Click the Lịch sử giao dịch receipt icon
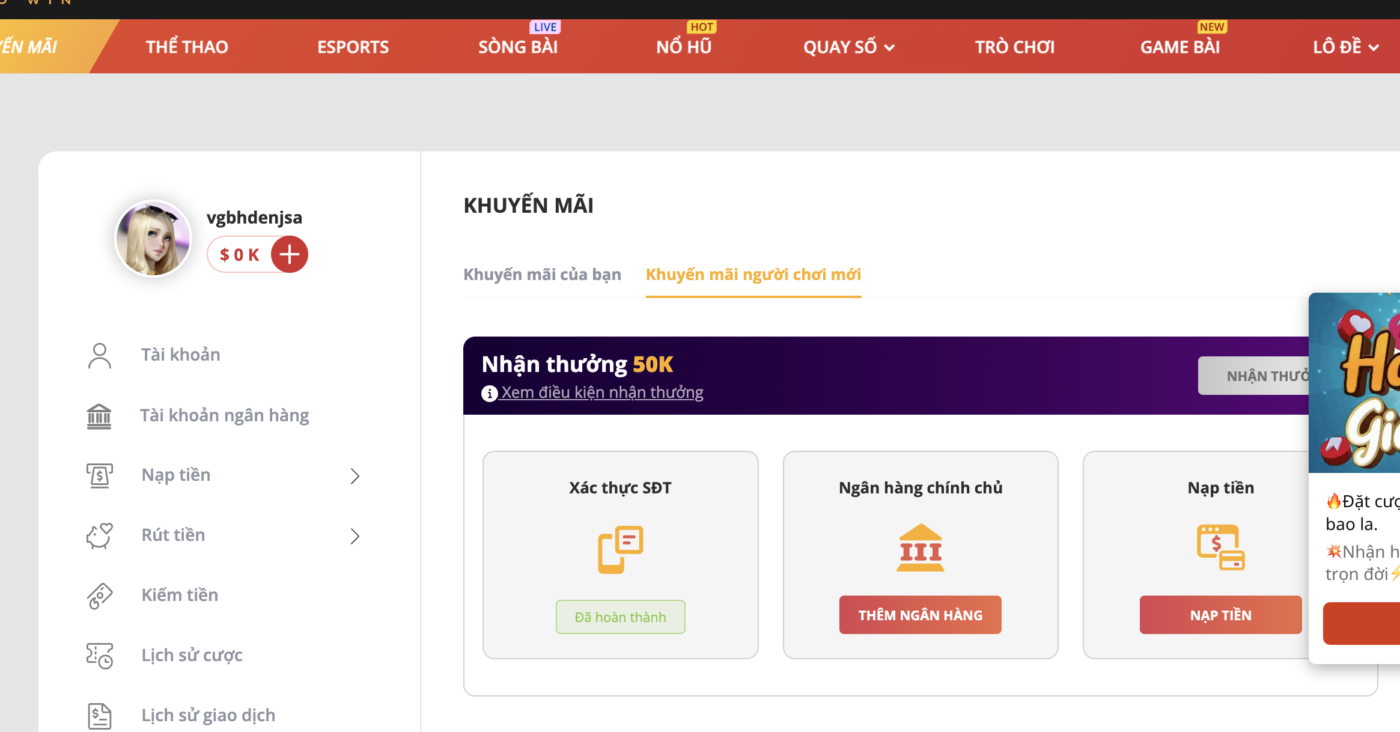This screenshot has width=1400, height=732. (99, 715)
